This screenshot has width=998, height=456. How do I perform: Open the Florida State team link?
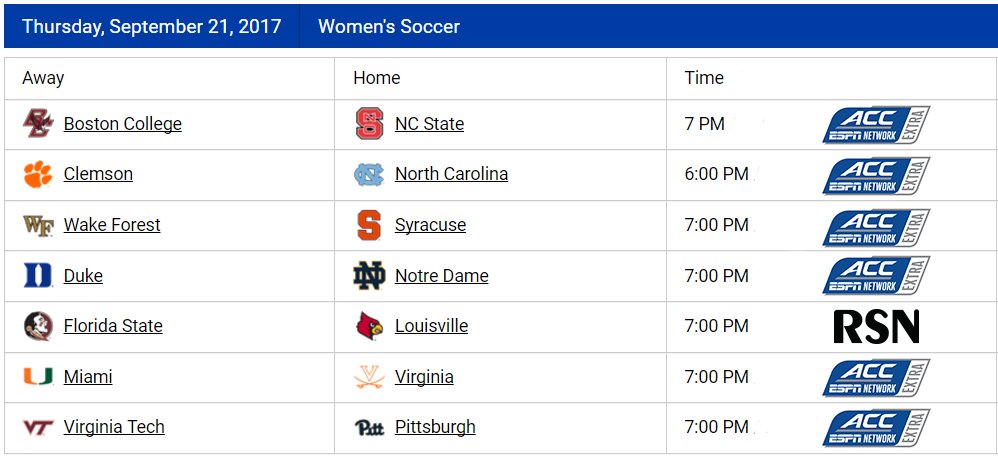[113, 326]
